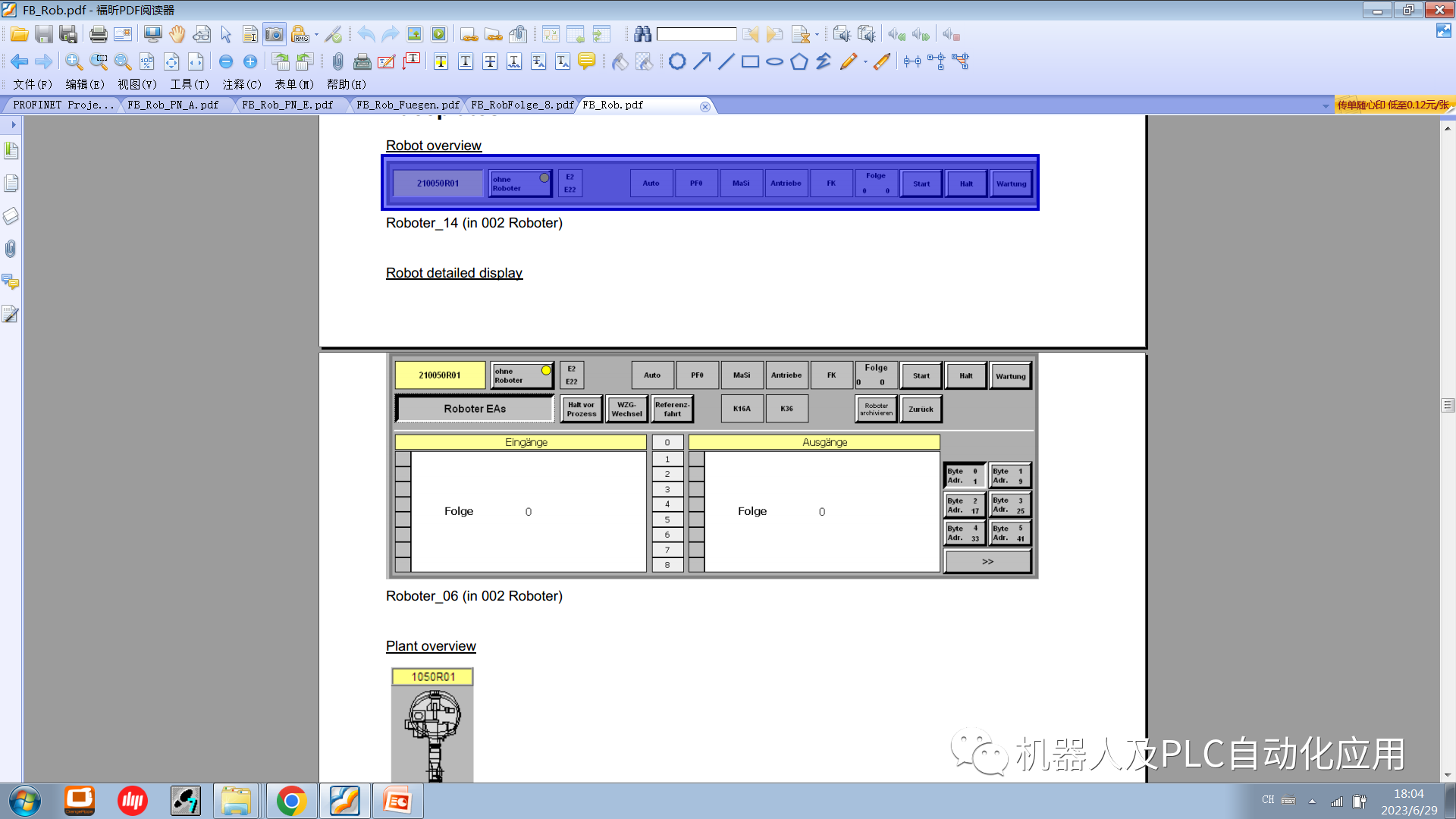Viewport: 1456px width, 819px height.
Task: Open the find binoculars tool
Action: (642, 34)
